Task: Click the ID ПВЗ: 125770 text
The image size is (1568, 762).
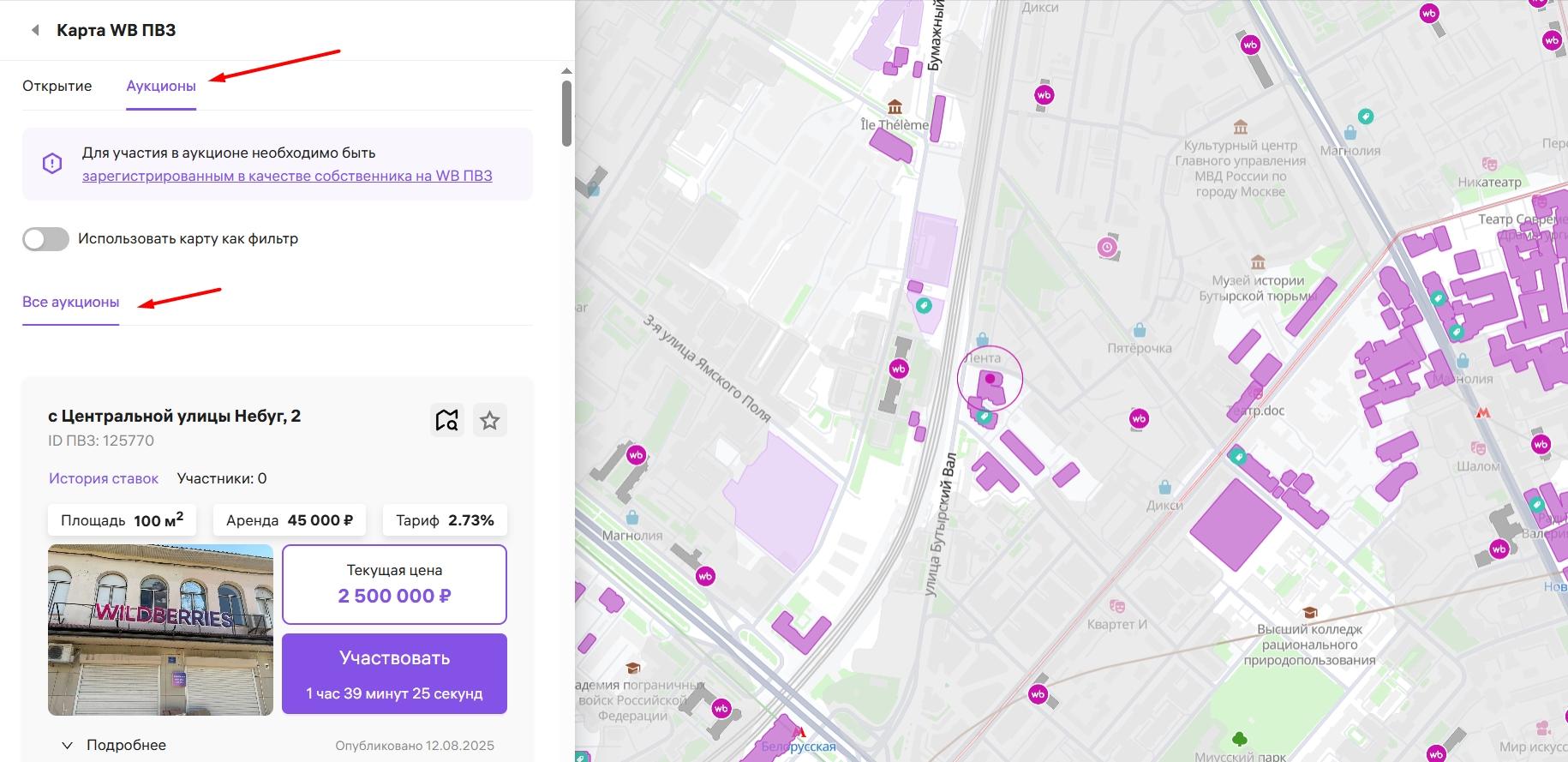Action: click(101, 441)
